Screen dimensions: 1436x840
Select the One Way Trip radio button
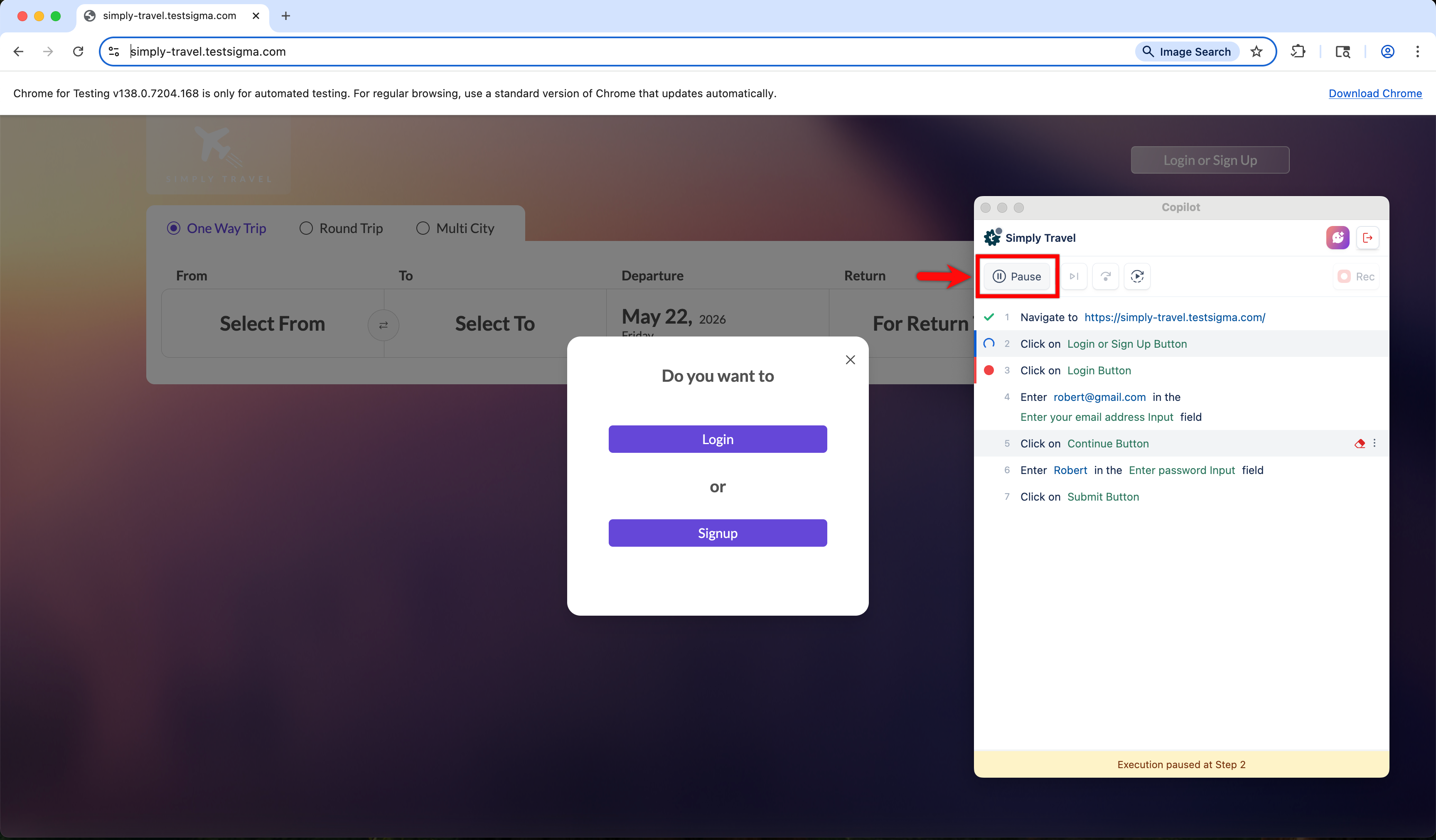(x=174, y=228)
